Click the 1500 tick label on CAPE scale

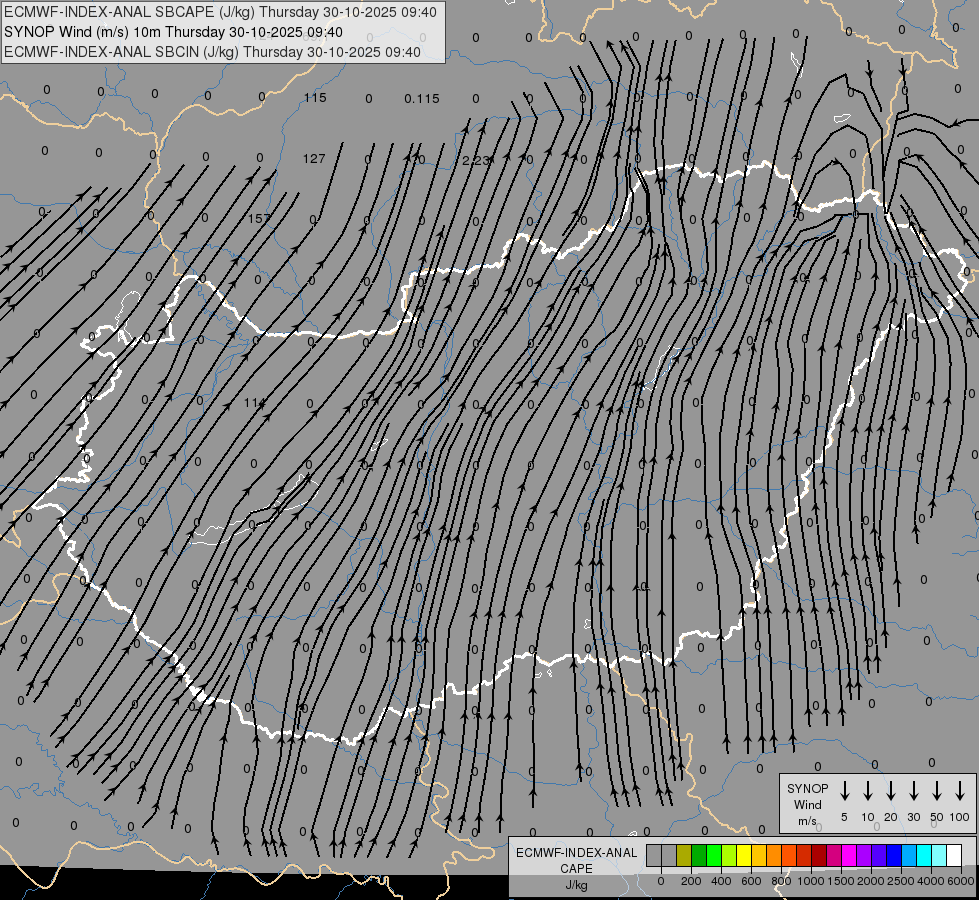coord(841,881)
